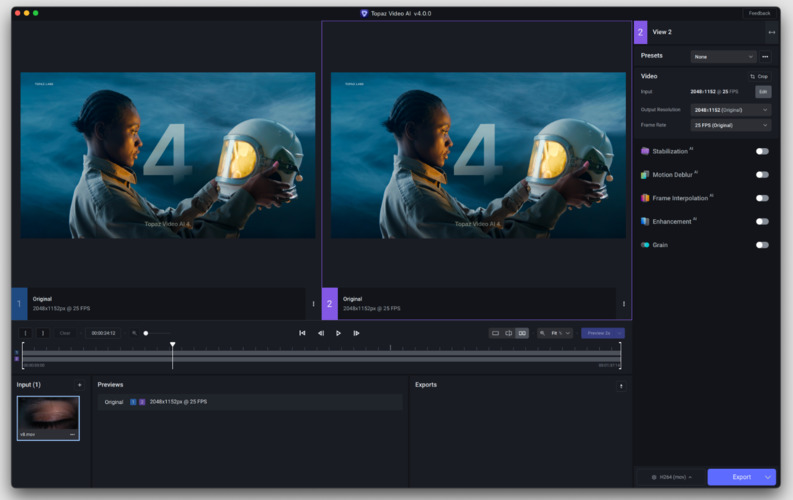Select the blue View 1 number badge
The image size is (793, 500).
[19, 303]
